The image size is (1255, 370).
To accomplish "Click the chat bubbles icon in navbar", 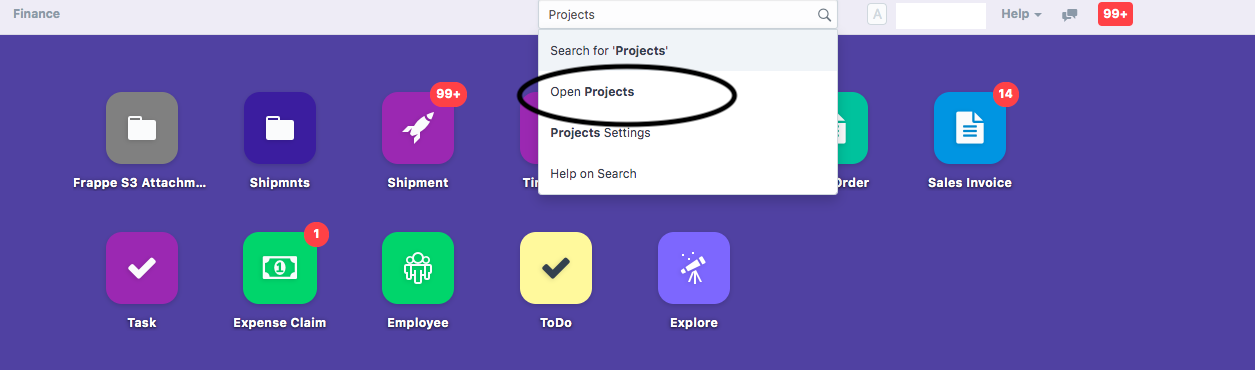I will (x=1069, y=15).
